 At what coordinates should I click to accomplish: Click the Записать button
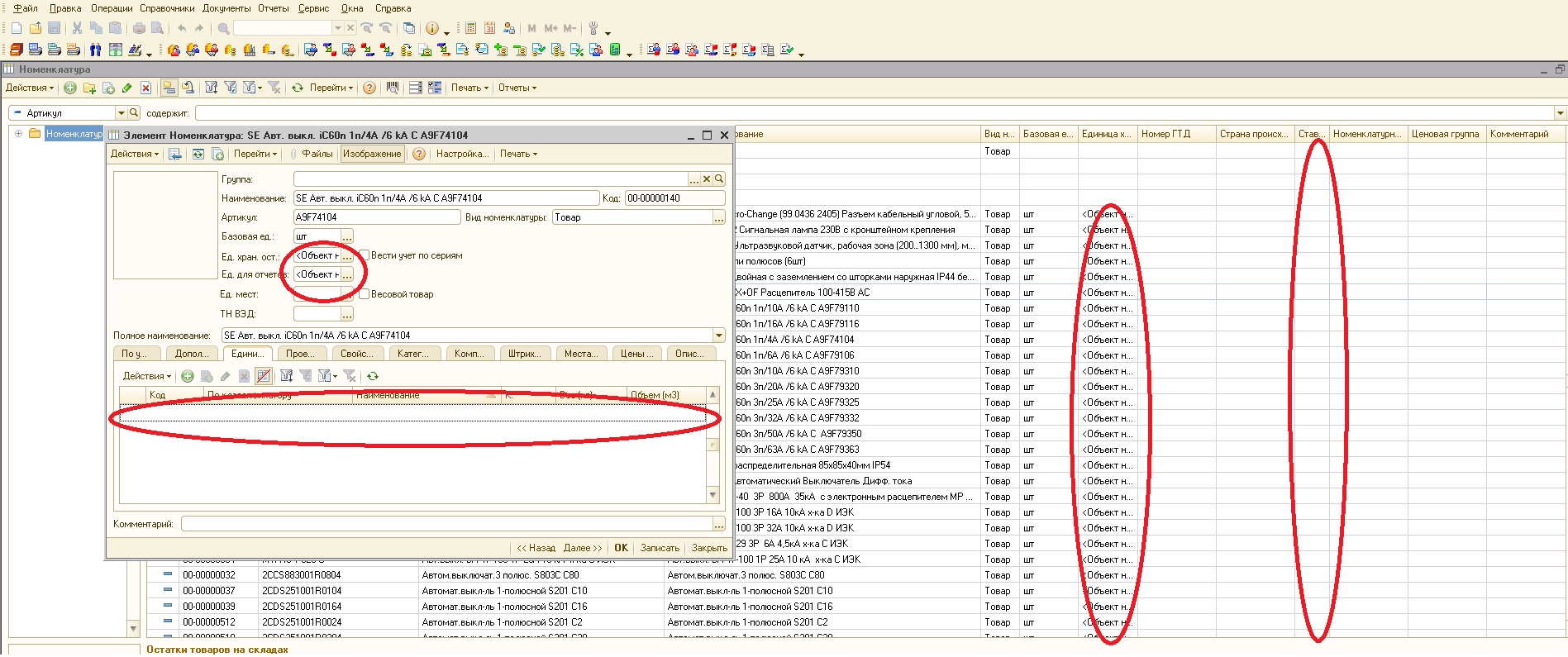click(x=659, y=548)
